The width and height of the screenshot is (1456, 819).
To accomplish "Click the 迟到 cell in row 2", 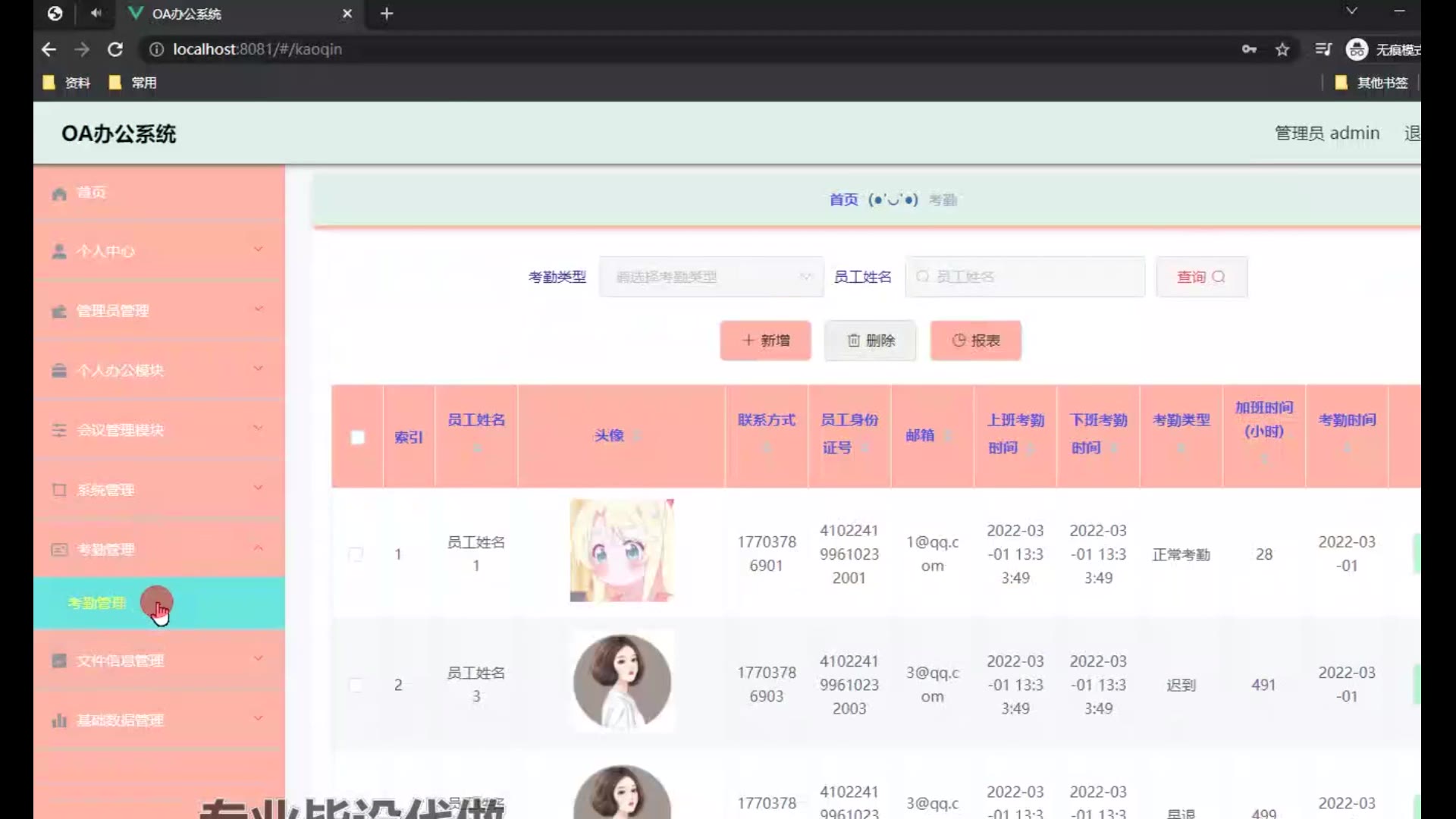I will (1181, 686).
